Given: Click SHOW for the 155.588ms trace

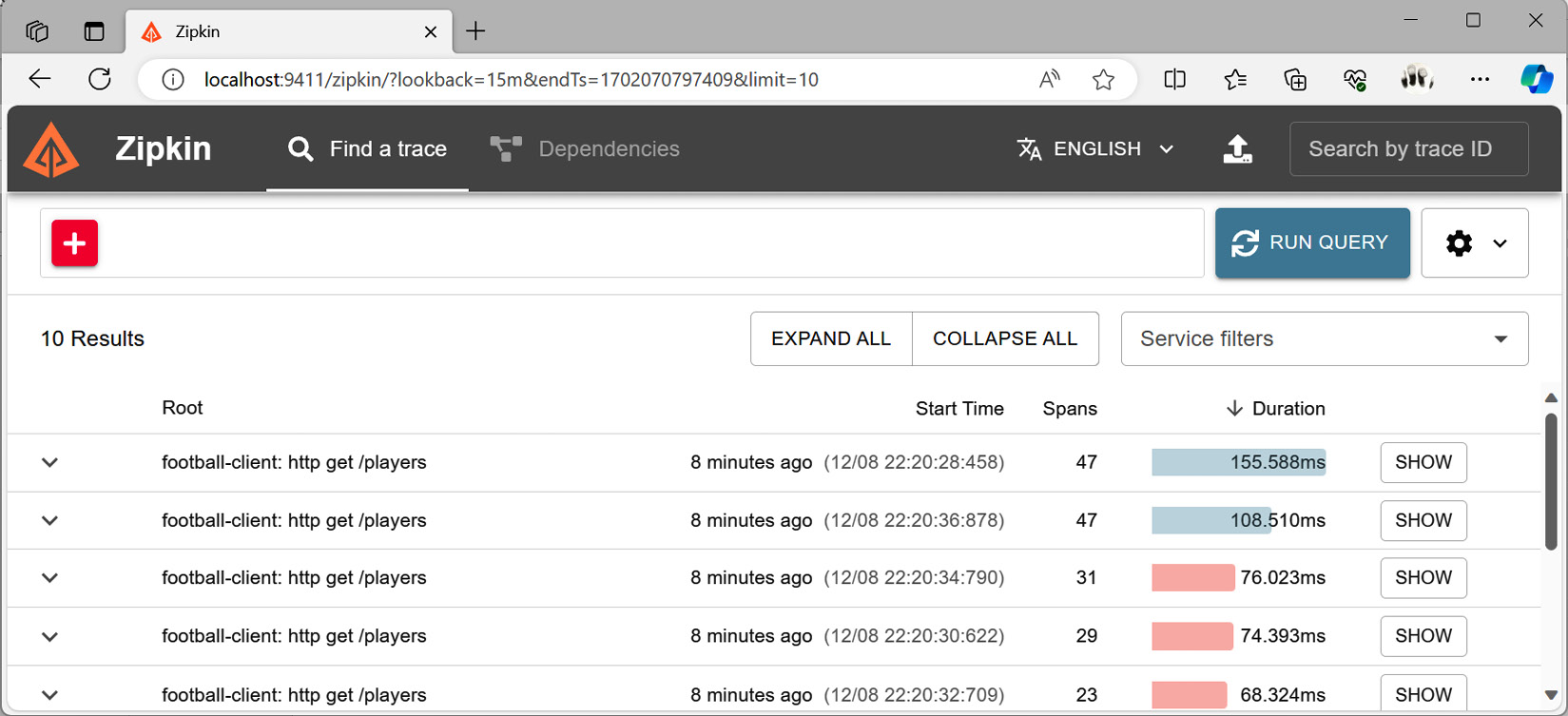Looking at the screenshot, I should (x=1423, y=463).
